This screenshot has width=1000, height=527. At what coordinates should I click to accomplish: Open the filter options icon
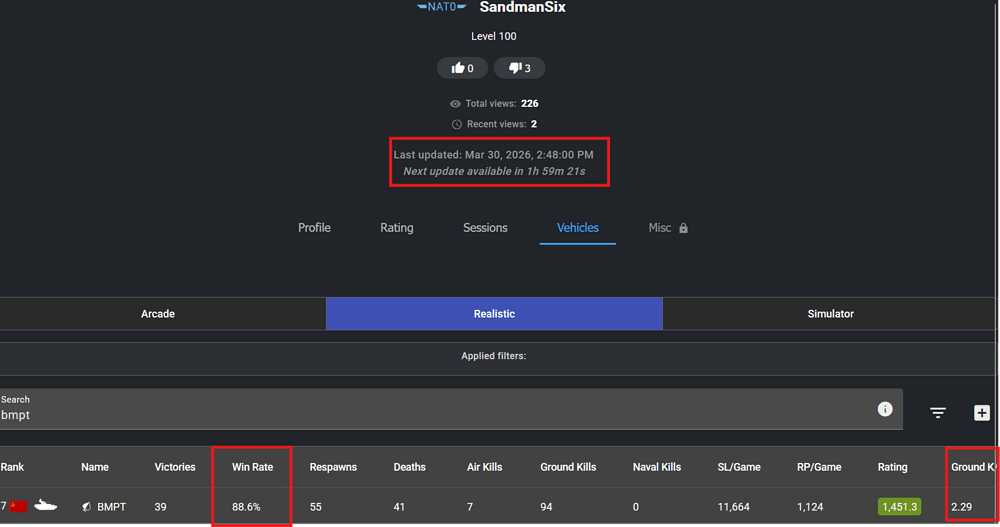pyautogui.click(x=938, y=413)
